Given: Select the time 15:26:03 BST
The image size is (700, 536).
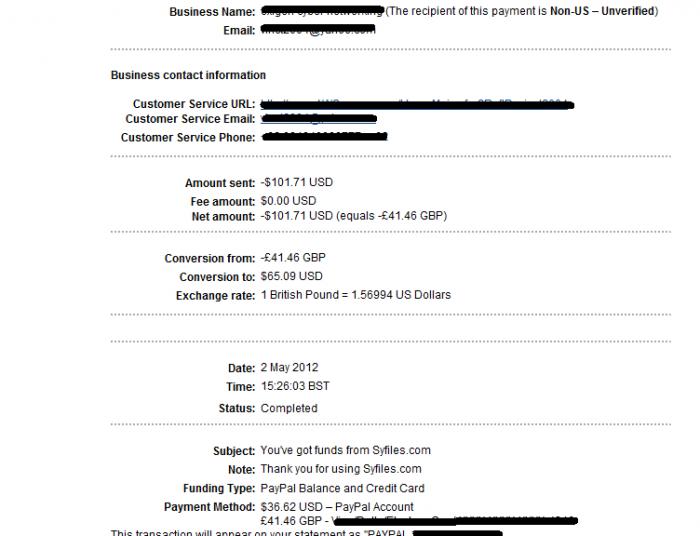Looking at the screenshot, I should click(x=295, y=386).
